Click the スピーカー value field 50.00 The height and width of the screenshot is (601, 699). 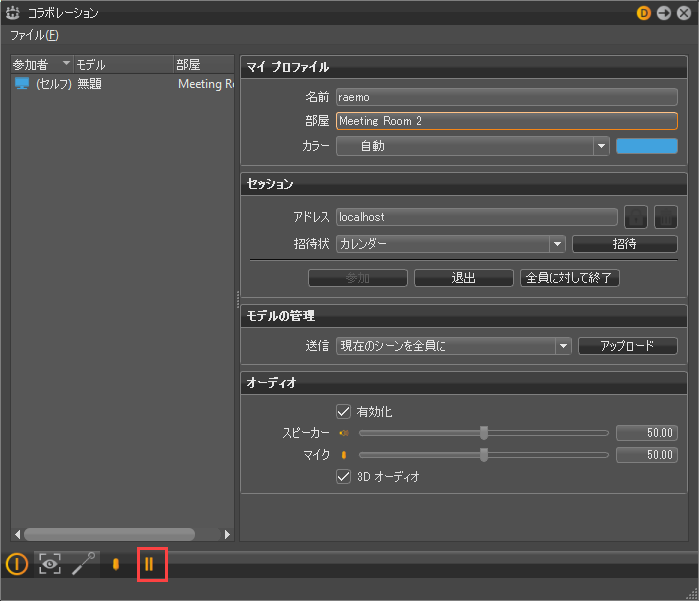click(x=646, y=433)
